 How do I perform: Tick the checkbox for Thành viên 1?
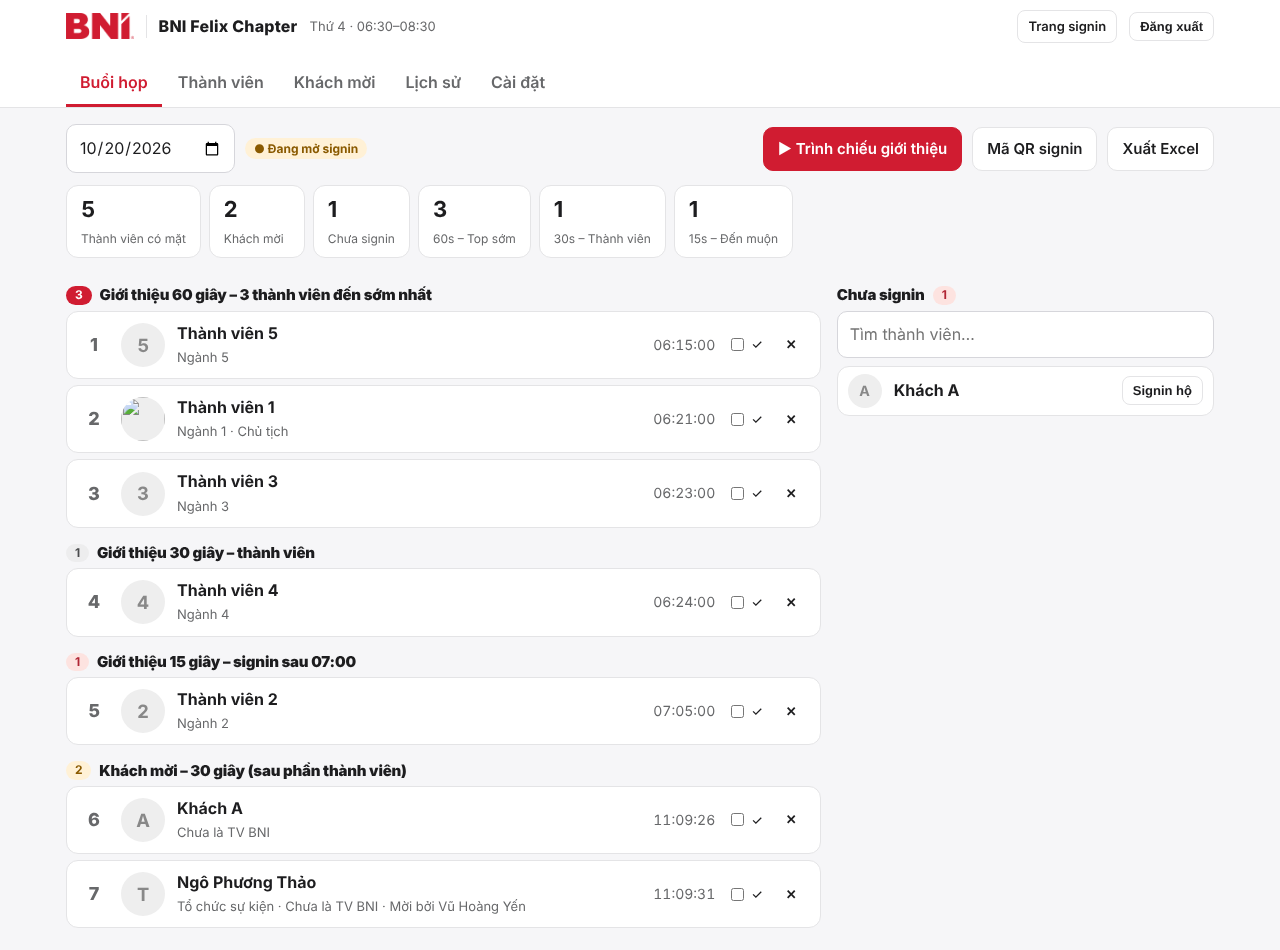coord(737,419)
